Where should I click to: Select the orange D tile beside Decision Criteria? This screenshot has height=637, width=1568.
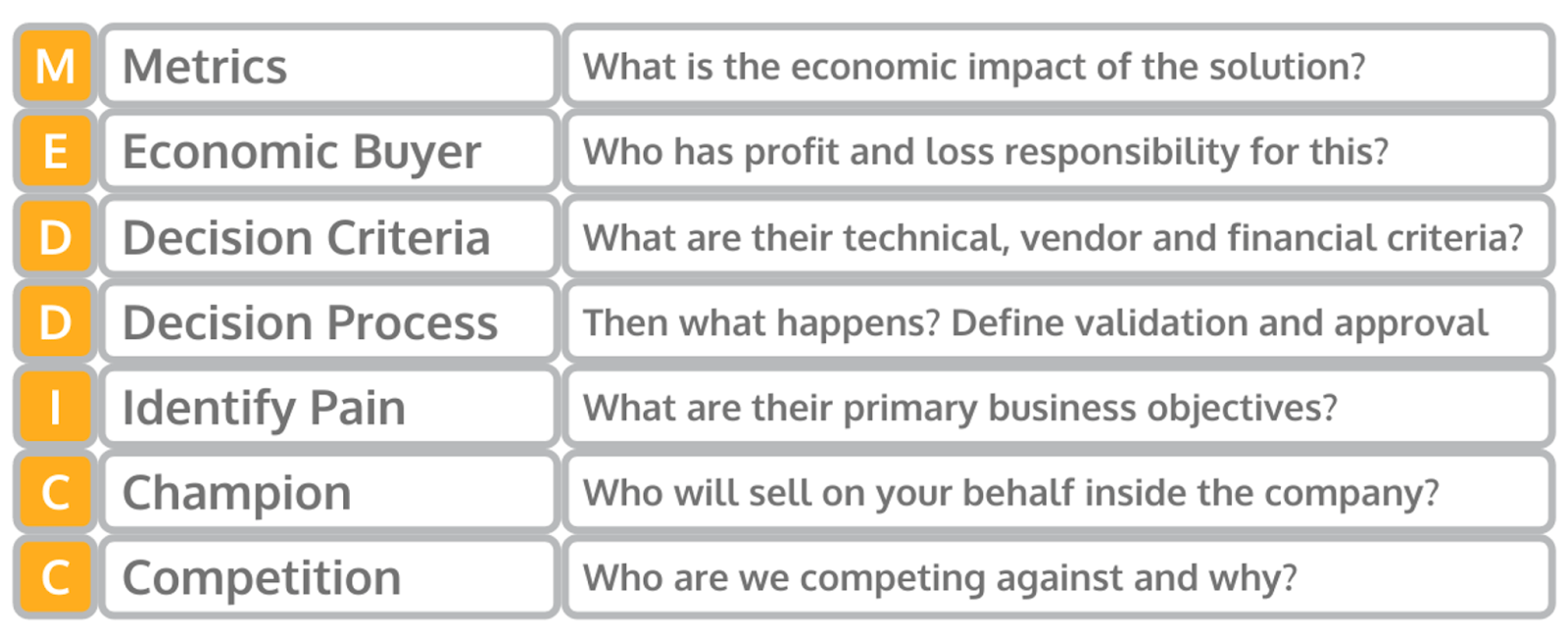[x=55, y=236]
